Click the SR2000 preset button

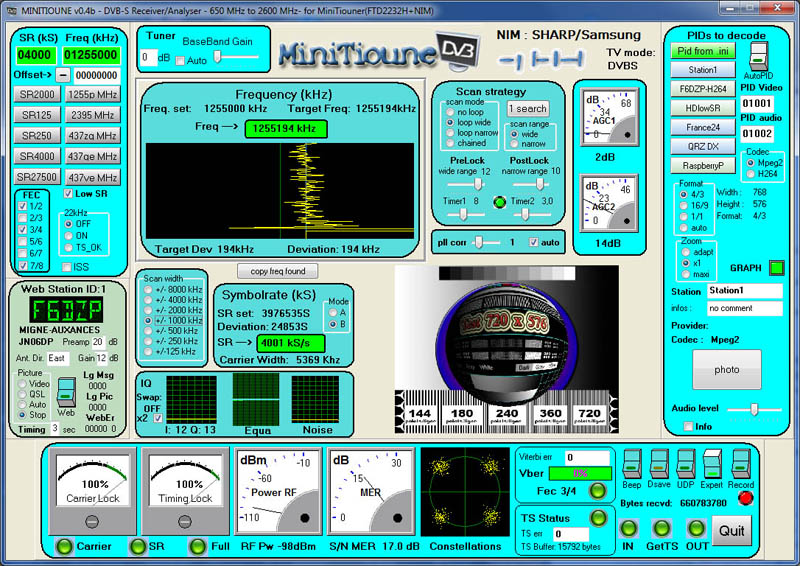pyautogui.click(x=37, y=94)
